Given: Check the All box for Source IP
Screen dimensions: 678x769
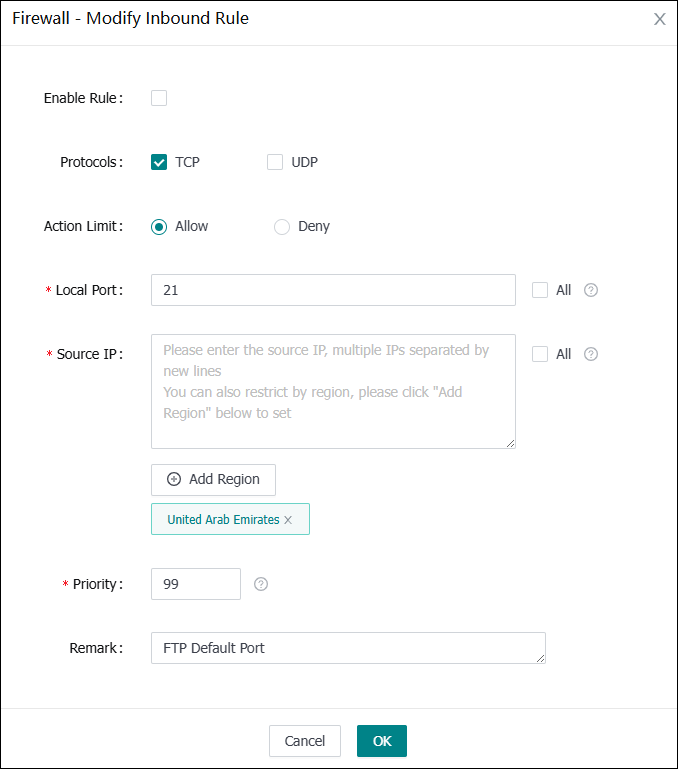Looking at the screenshot, I should pyautogui.click(x=540, y=354).
